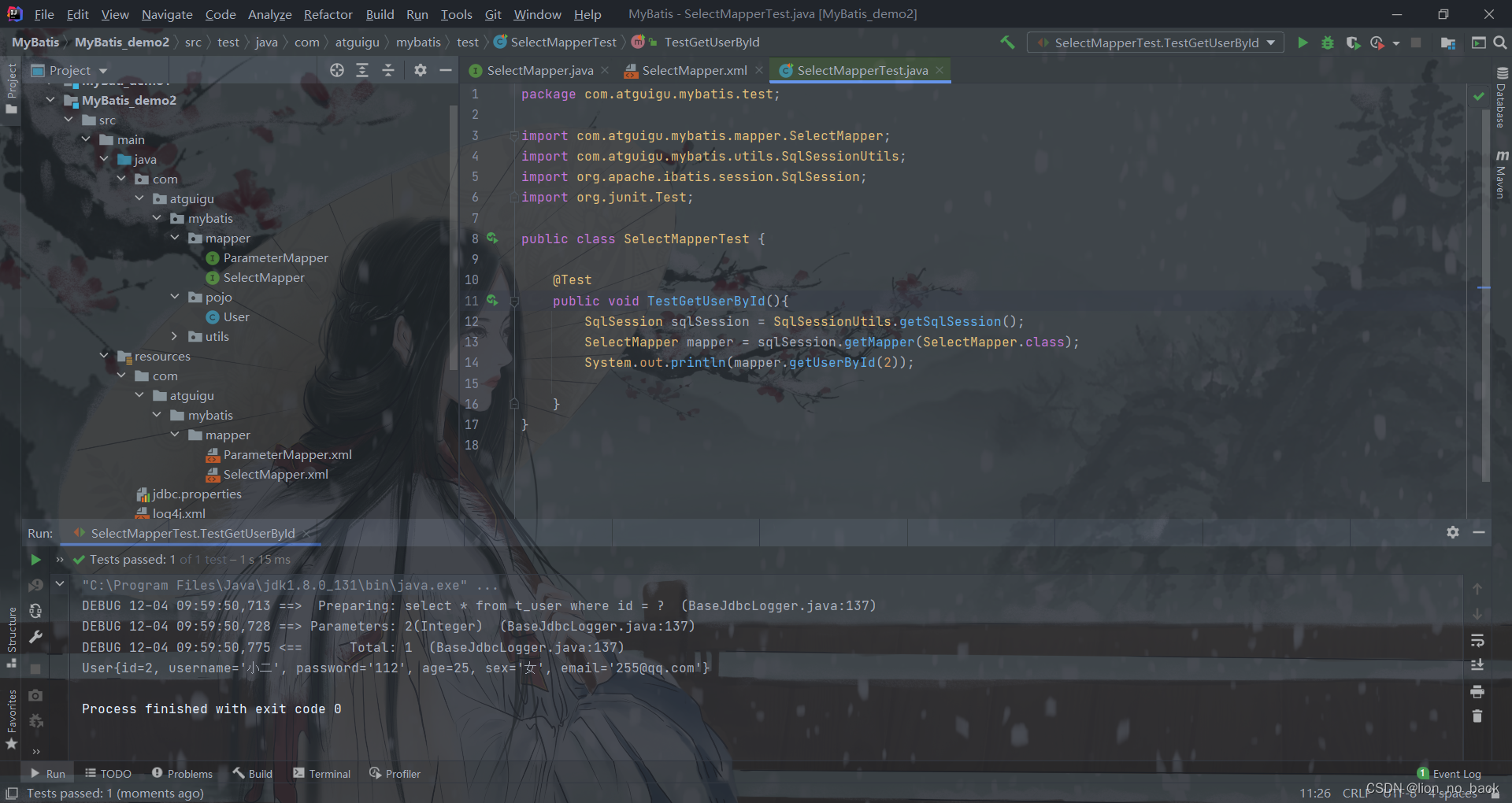Open the Maven tool window
Viewport: 1512px width, 803px height.
(1502, 174)
